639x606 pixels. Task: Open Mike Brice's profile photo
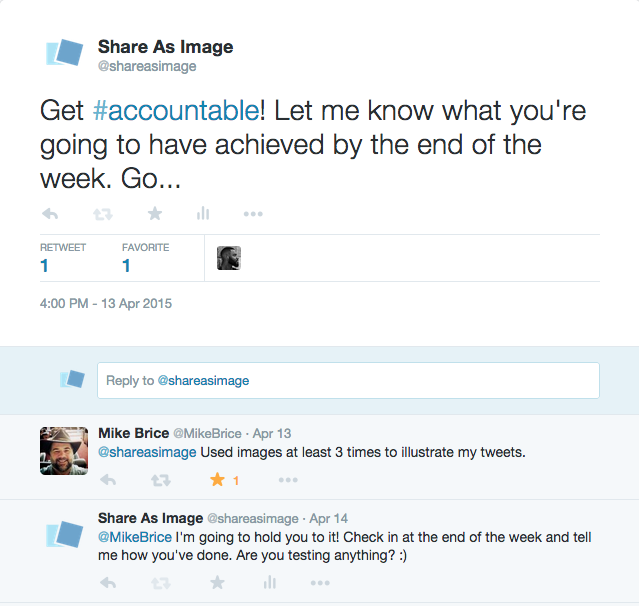[64, 451]
